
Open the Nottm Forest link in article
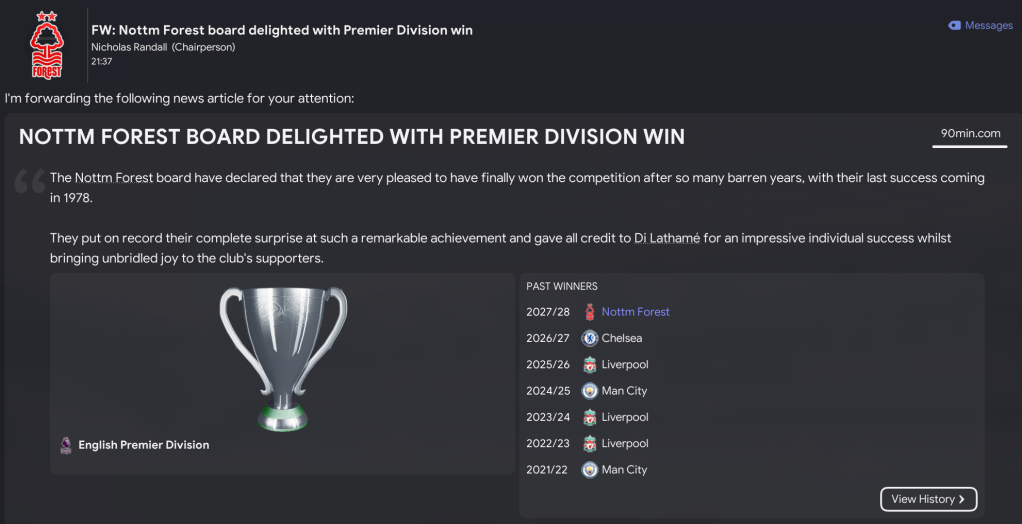tap(114, 178)
